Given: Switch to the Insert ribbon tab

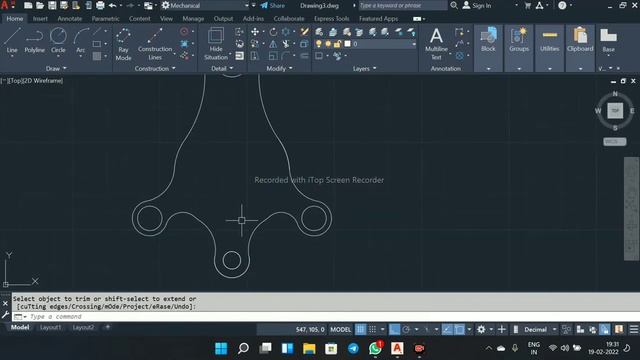Looking at the screenshot, I should (40, 18).
